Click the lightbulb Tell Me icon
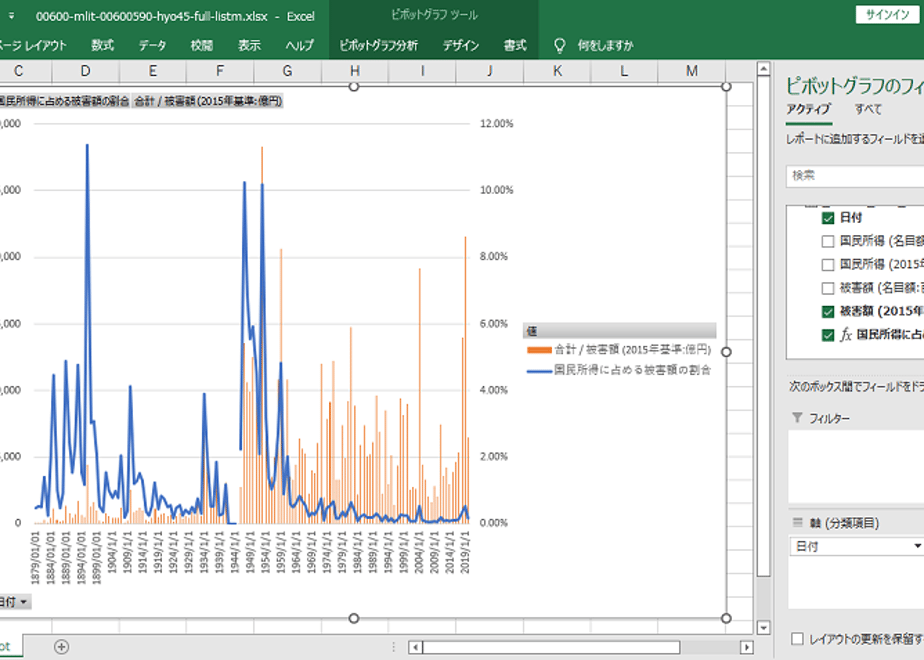Image resolution: width=924 pixels, height=660 pixels. coord(560,45)
